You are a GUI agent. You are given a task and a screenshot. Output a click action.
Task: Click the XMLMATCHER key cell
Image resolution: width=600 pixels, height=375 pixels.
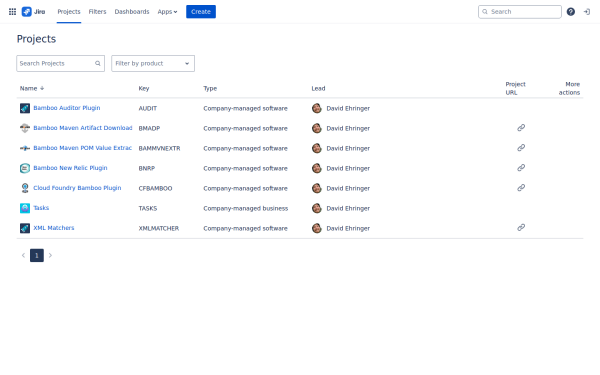(x=159, y=228)
